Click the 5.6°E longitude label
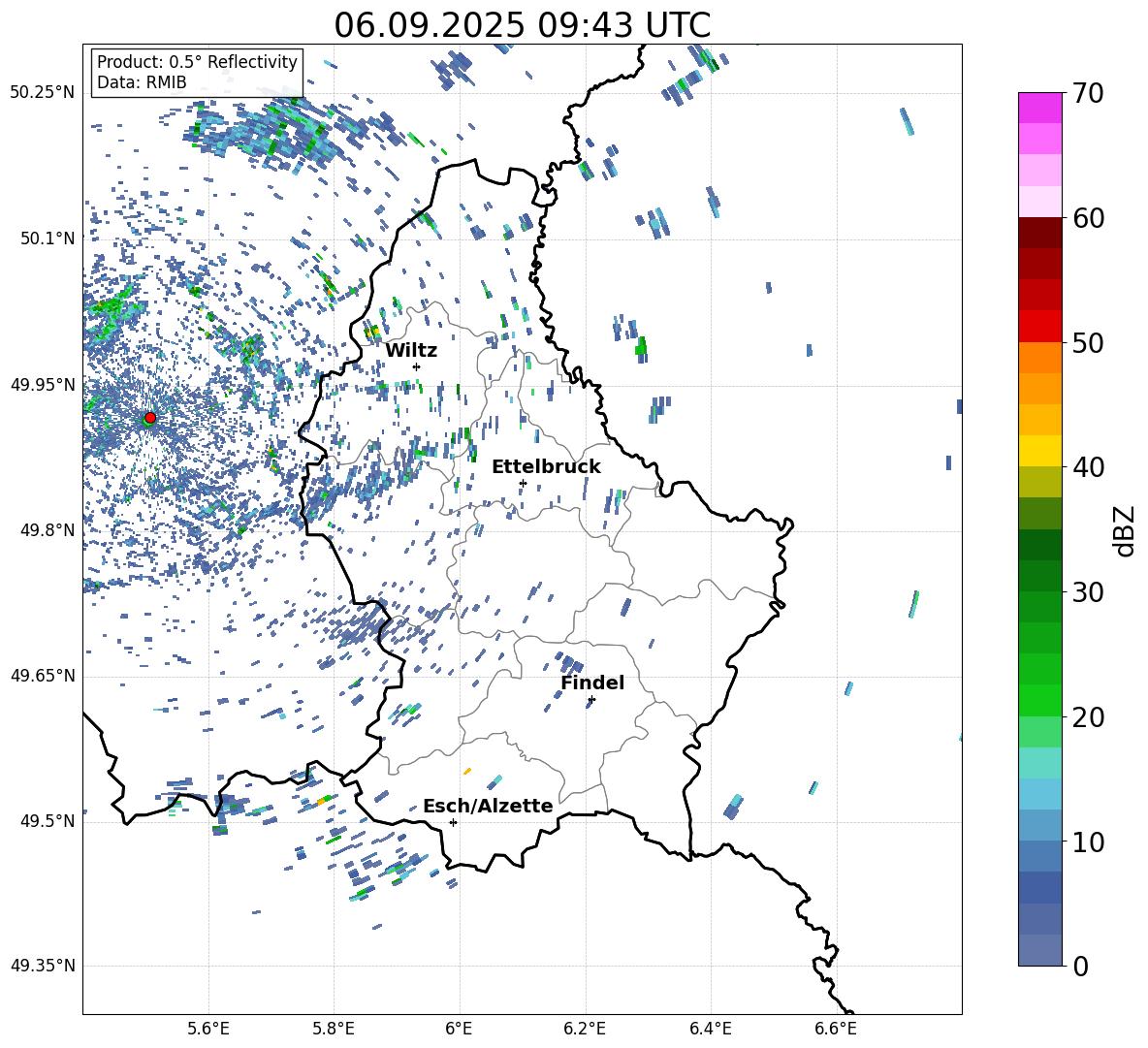The image size is (1148, 1048). (208, 1029)
